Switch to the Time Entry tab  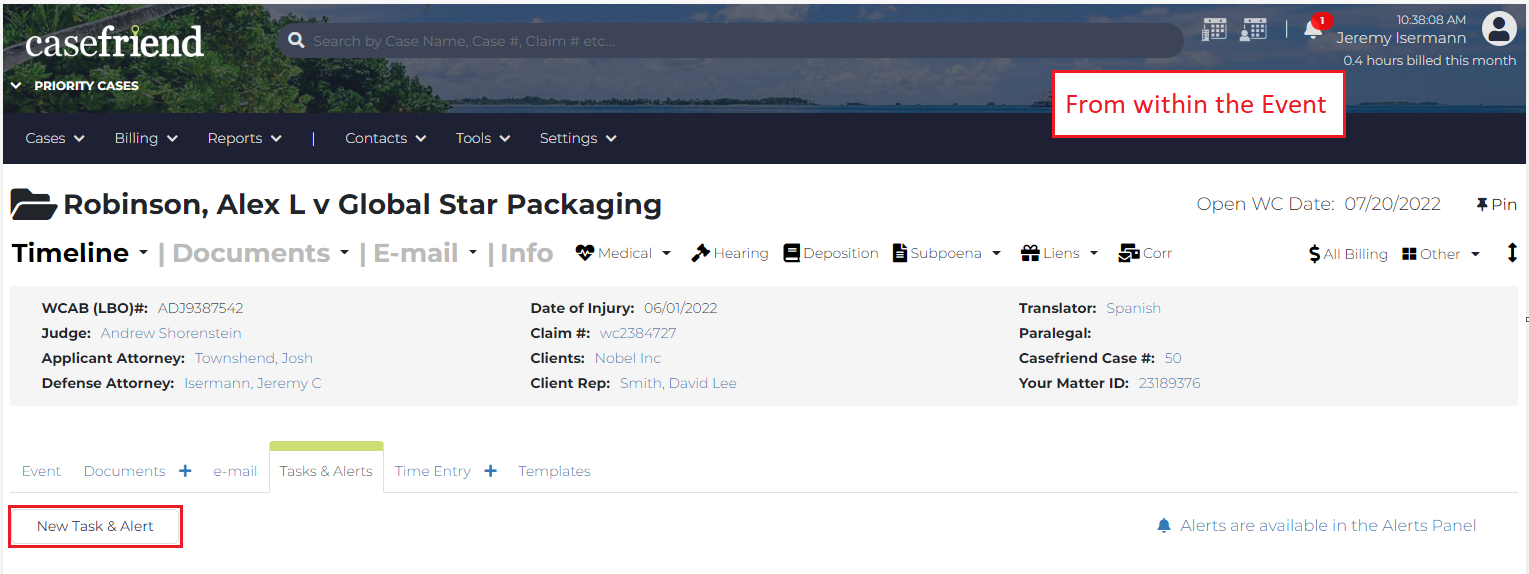tap(432, 471)
